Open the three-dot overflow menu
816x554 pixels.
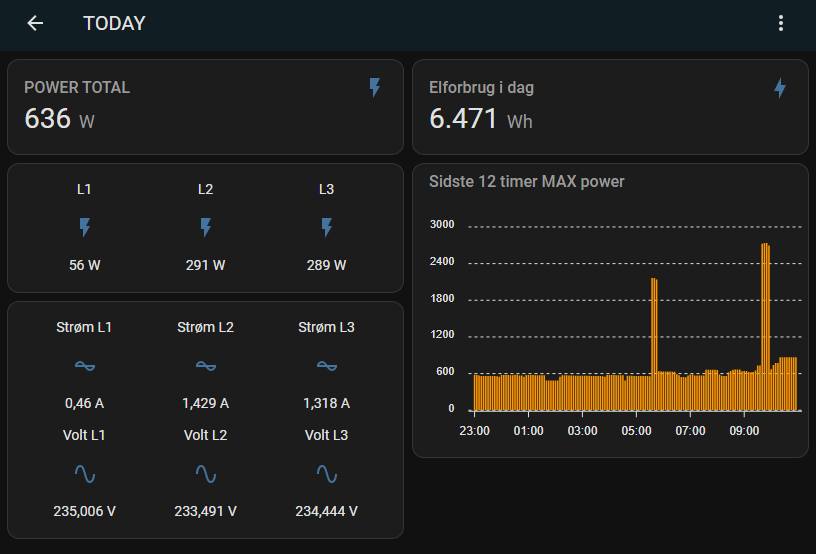(x=781, y=23)
